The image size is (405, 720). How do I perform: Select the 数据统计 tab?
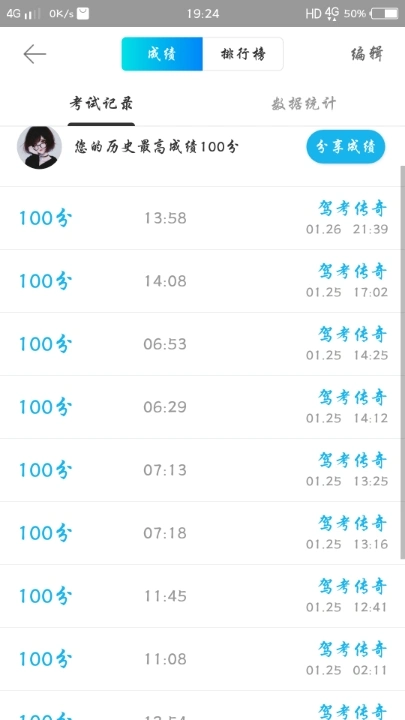[304, 104]
